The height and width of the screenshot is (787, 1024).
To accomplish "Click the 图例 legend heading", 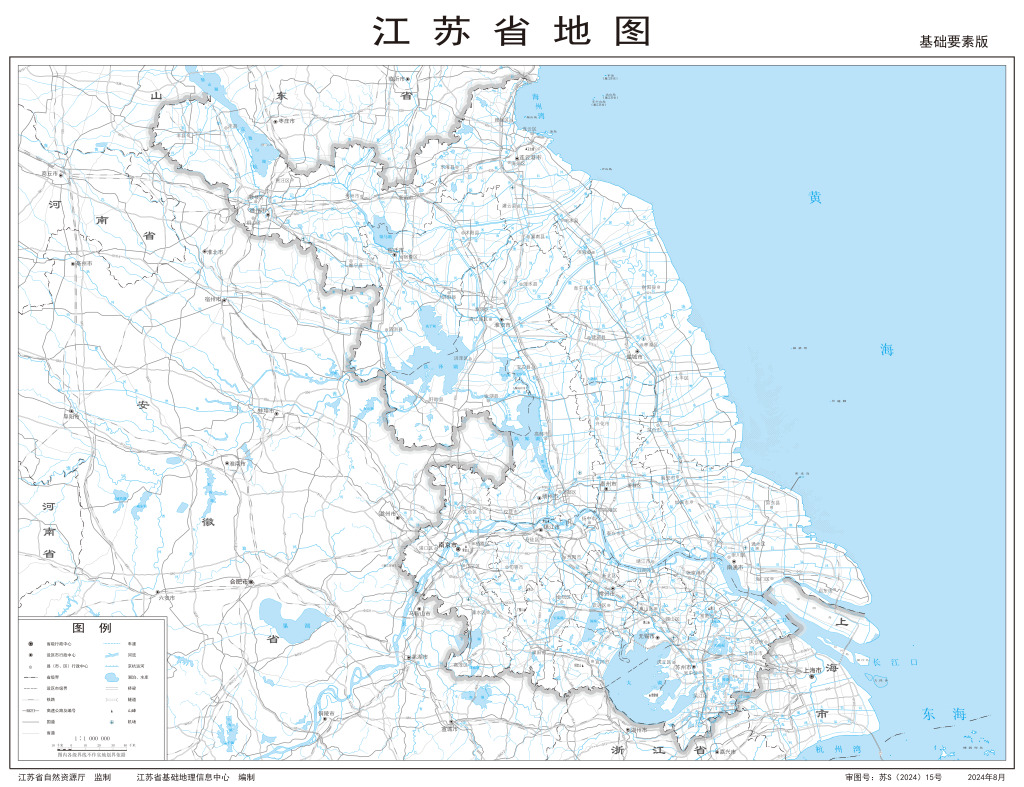I will (92, 626).
